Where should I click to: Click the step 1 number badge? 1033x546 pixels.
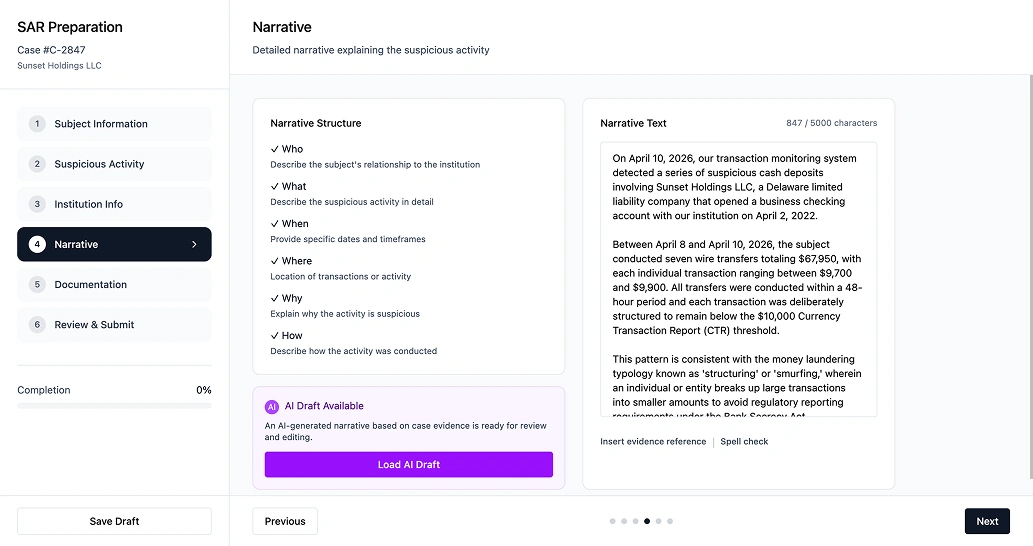coord(37,124)
